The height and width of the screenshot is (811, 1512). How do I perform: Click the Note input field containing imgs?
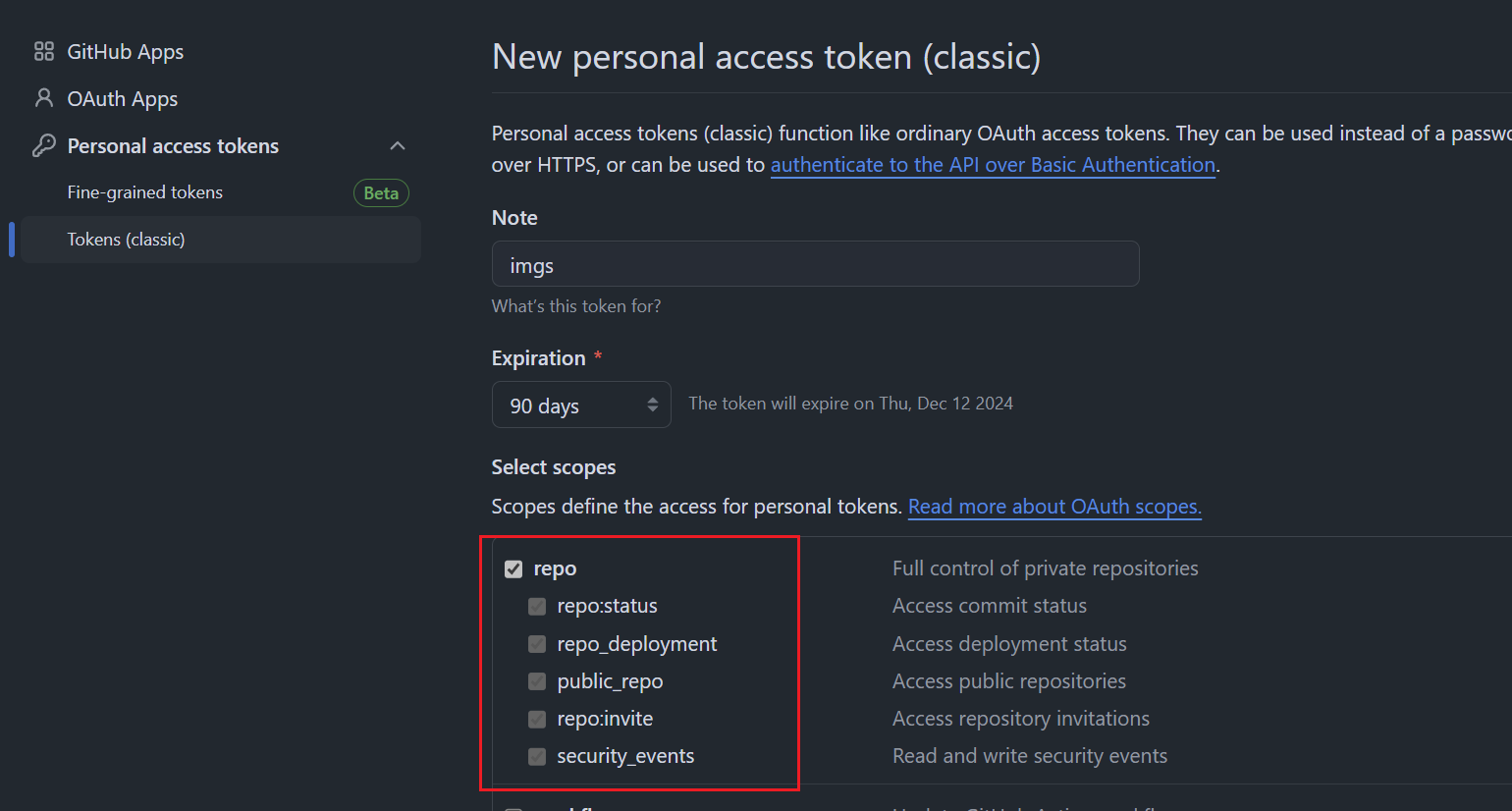click(815, 264)
